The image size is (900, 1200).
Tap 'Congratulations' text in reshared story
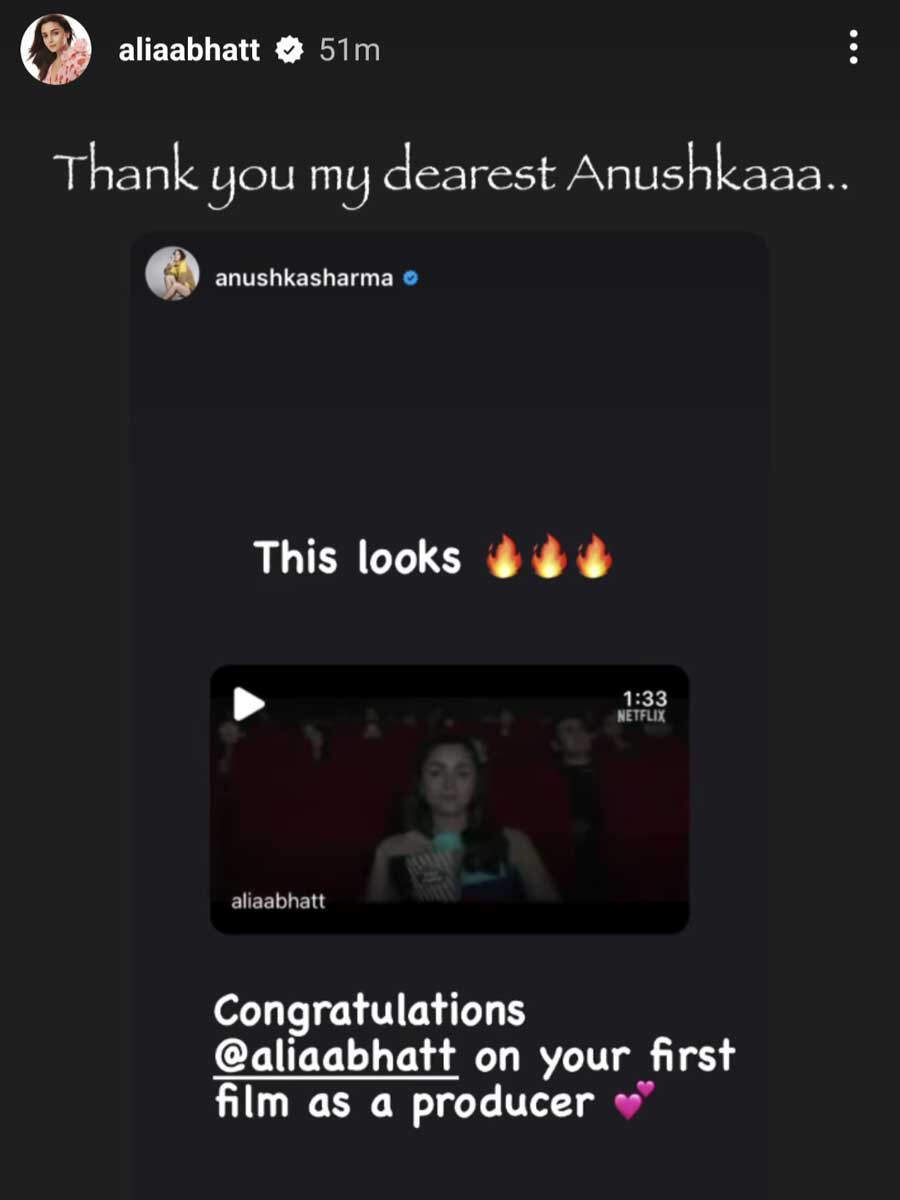(369, 1012)
